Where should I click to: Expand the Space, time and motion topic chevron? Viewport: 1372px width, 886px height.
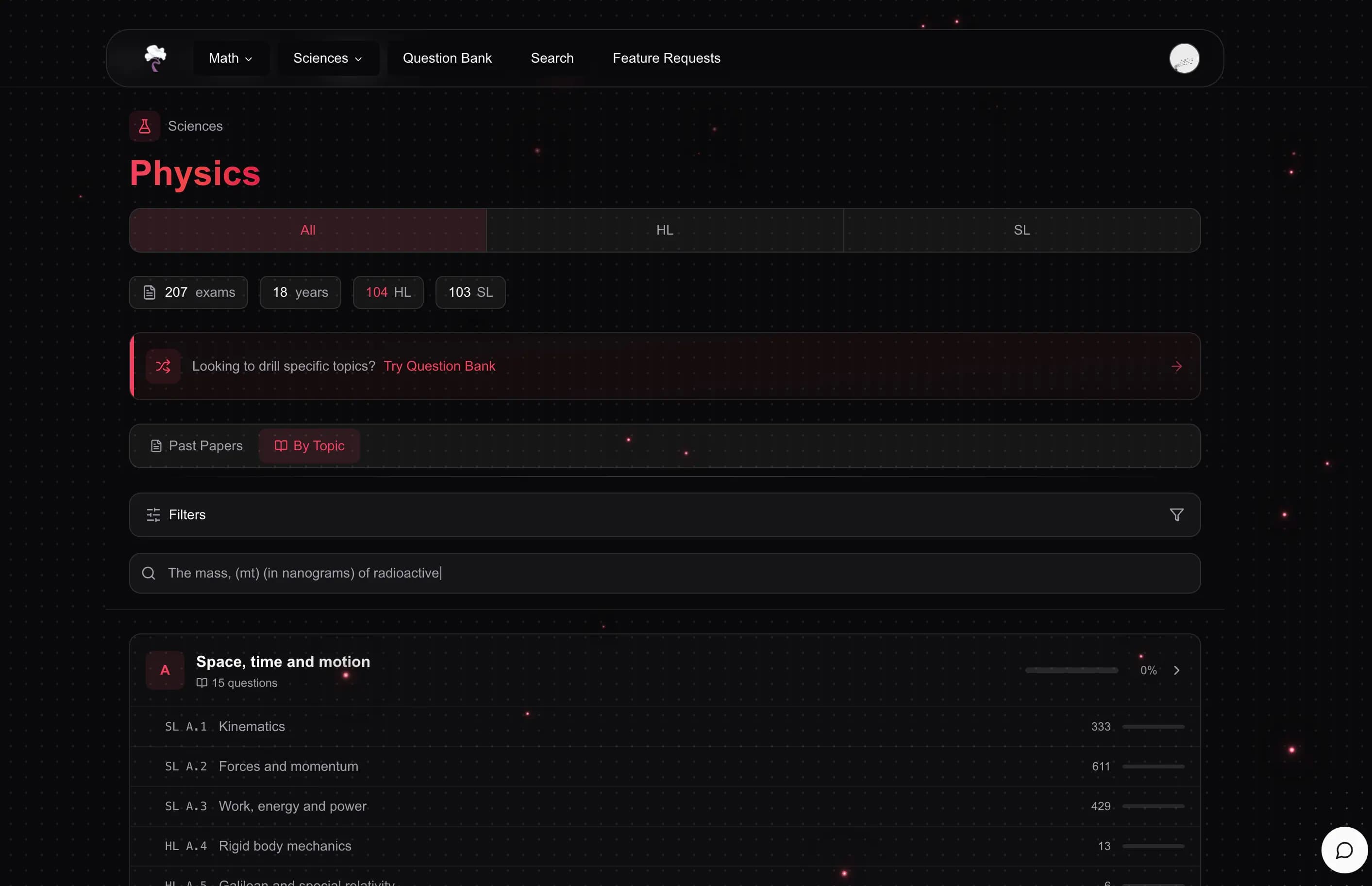click(1176, 670)
